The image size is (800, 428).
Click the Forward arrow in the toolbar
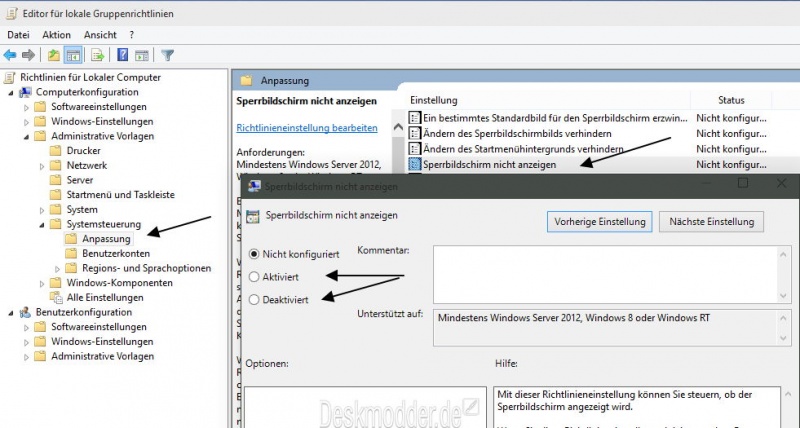30,55
